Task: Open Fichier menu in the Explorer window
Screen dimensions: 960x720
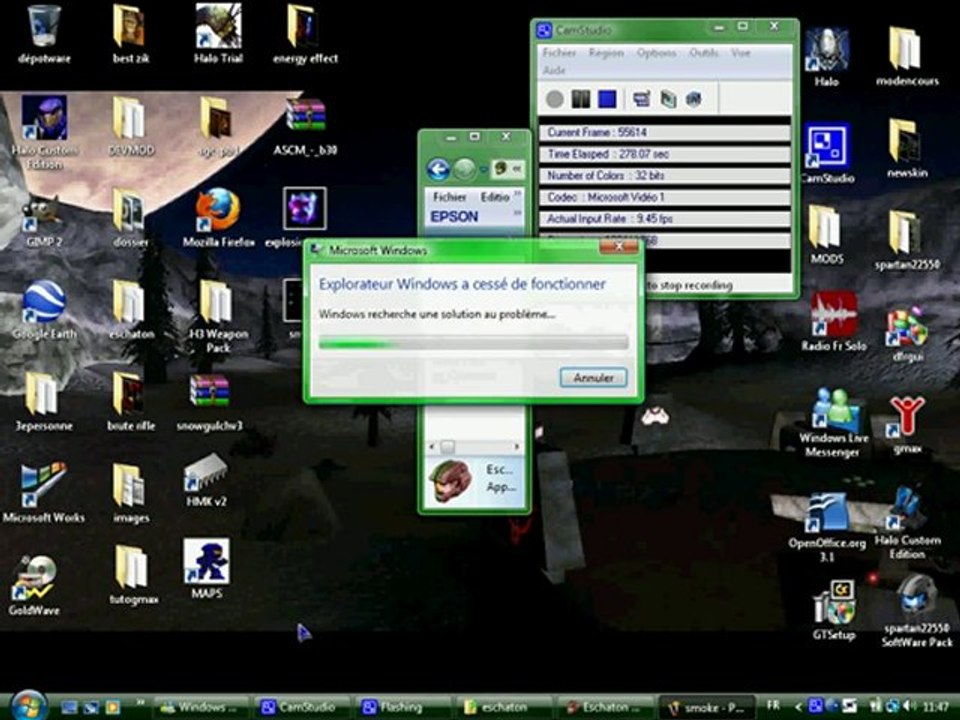Action: pyautogui.click(x=449, y=197)
